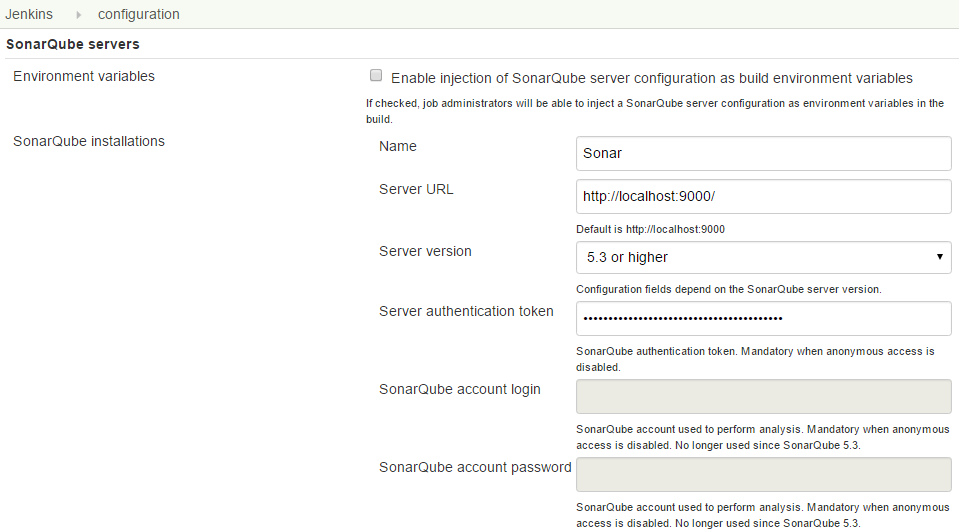Click the checkbox label about build environment variables

[651, 78]
